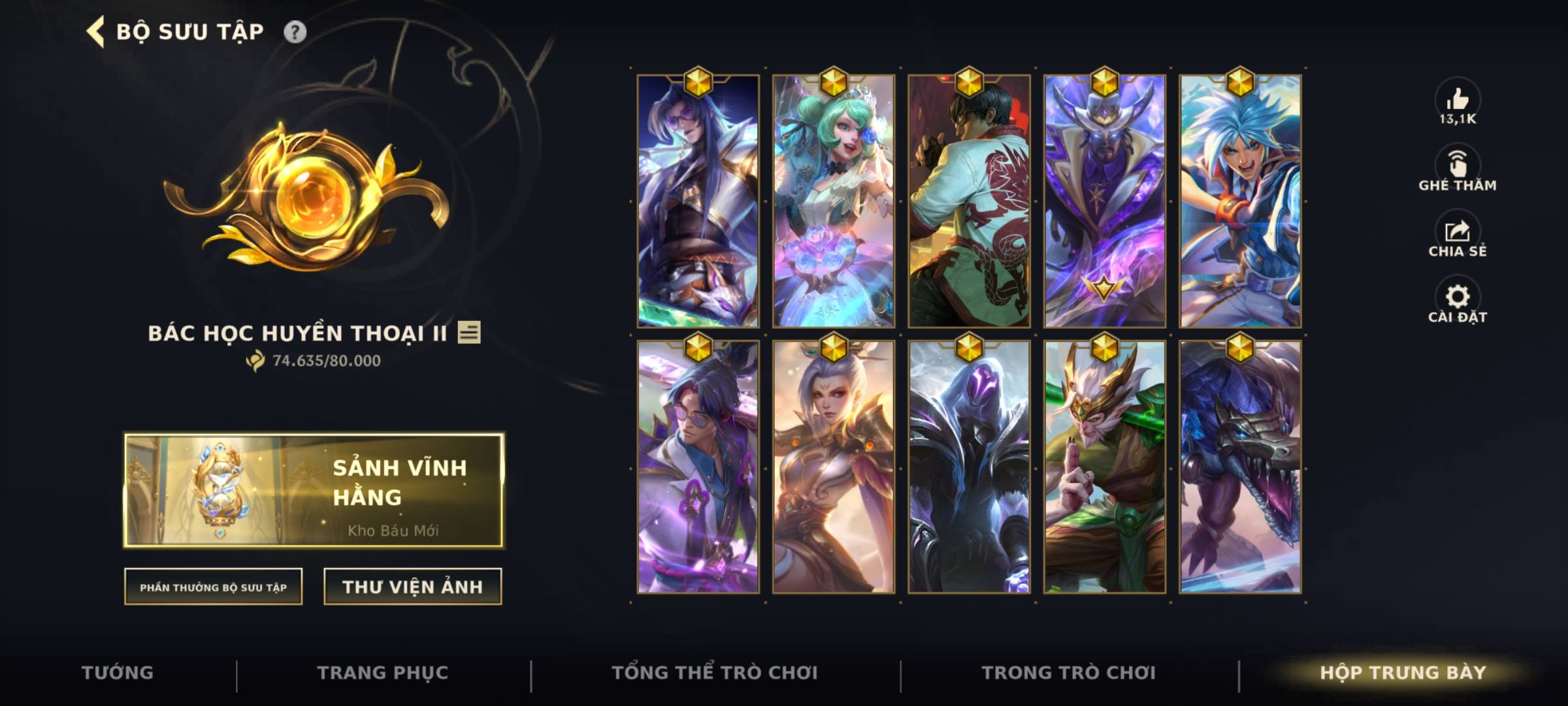Open Cài Đặt gear settings
The height and width of the screenshot is (706, 1568).
point(1457,296)
